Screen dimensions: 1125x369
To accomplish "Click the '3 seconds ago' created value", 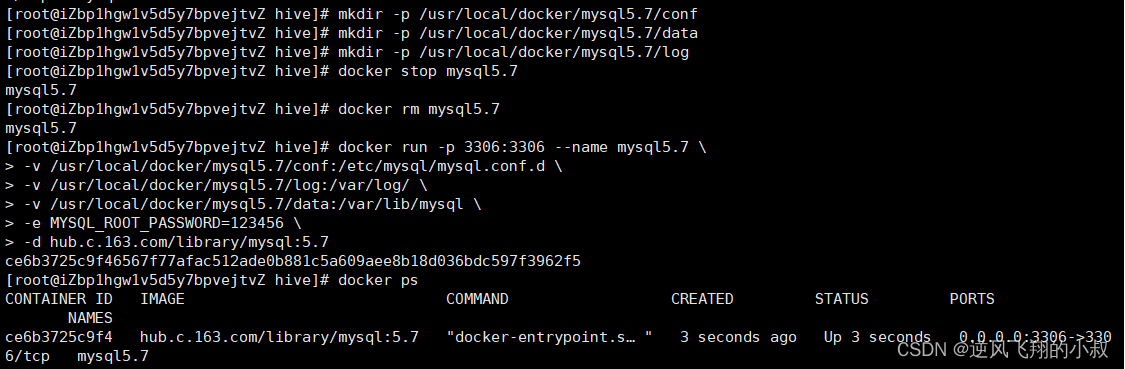I will point(738,337).
